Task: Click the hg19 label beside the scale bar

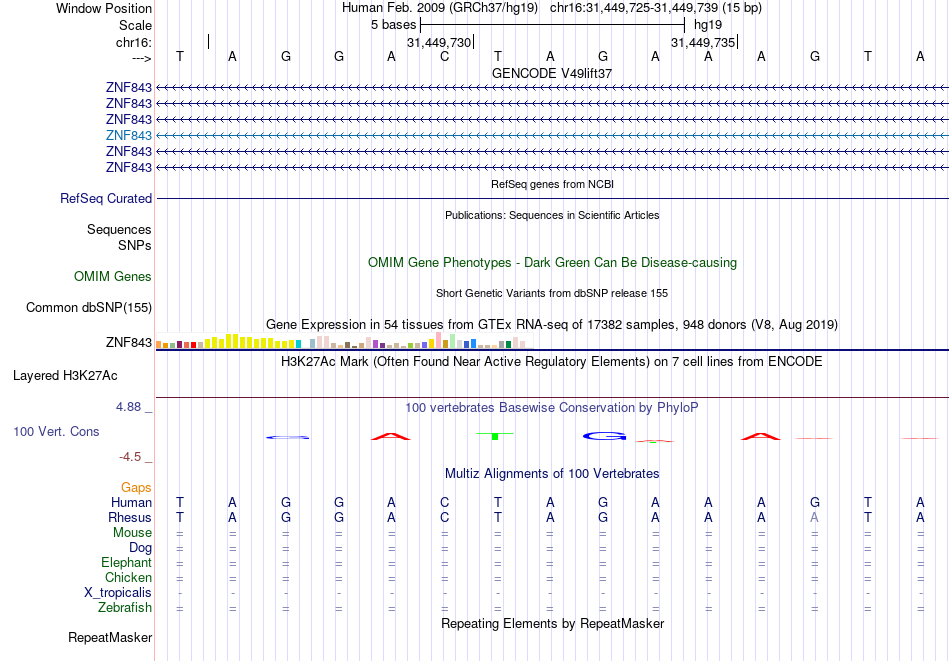Action: coord(708,25)
